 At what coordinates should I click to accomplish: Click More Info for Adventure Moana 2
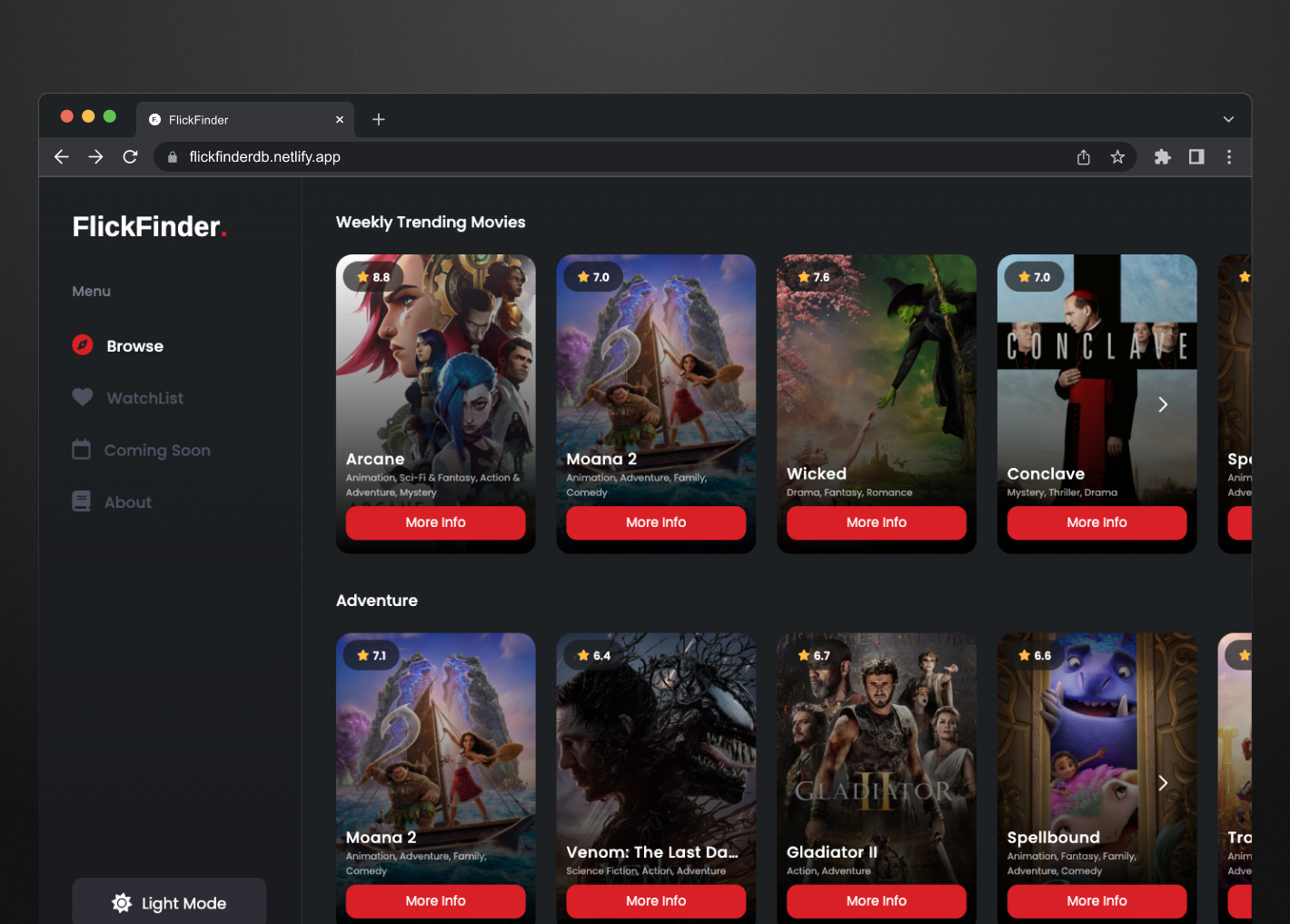pos(435,901)
